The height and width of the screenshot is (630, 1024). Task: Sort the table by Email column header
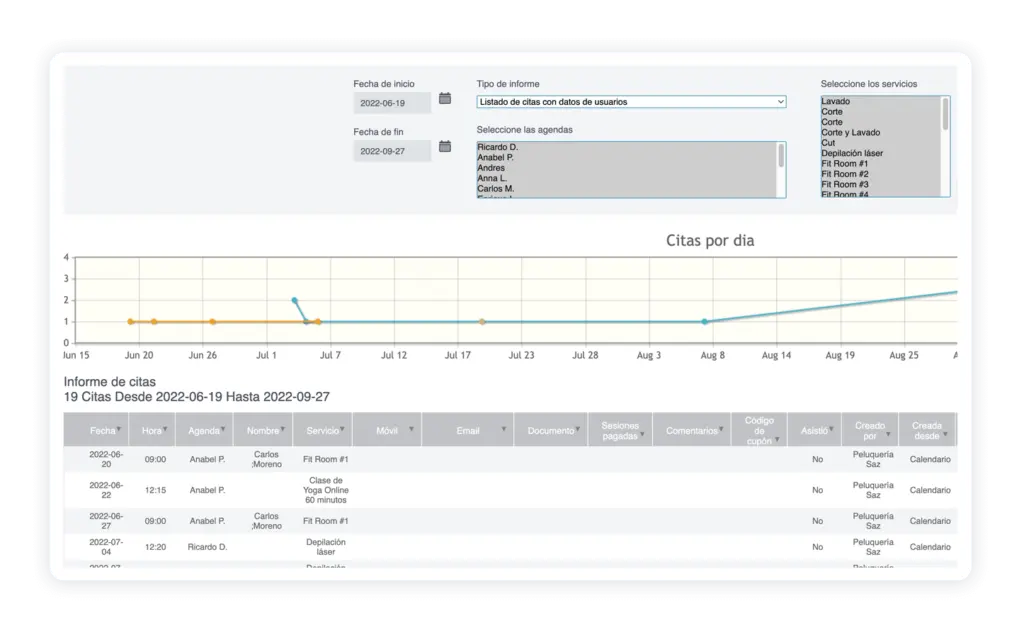[467, 431]
